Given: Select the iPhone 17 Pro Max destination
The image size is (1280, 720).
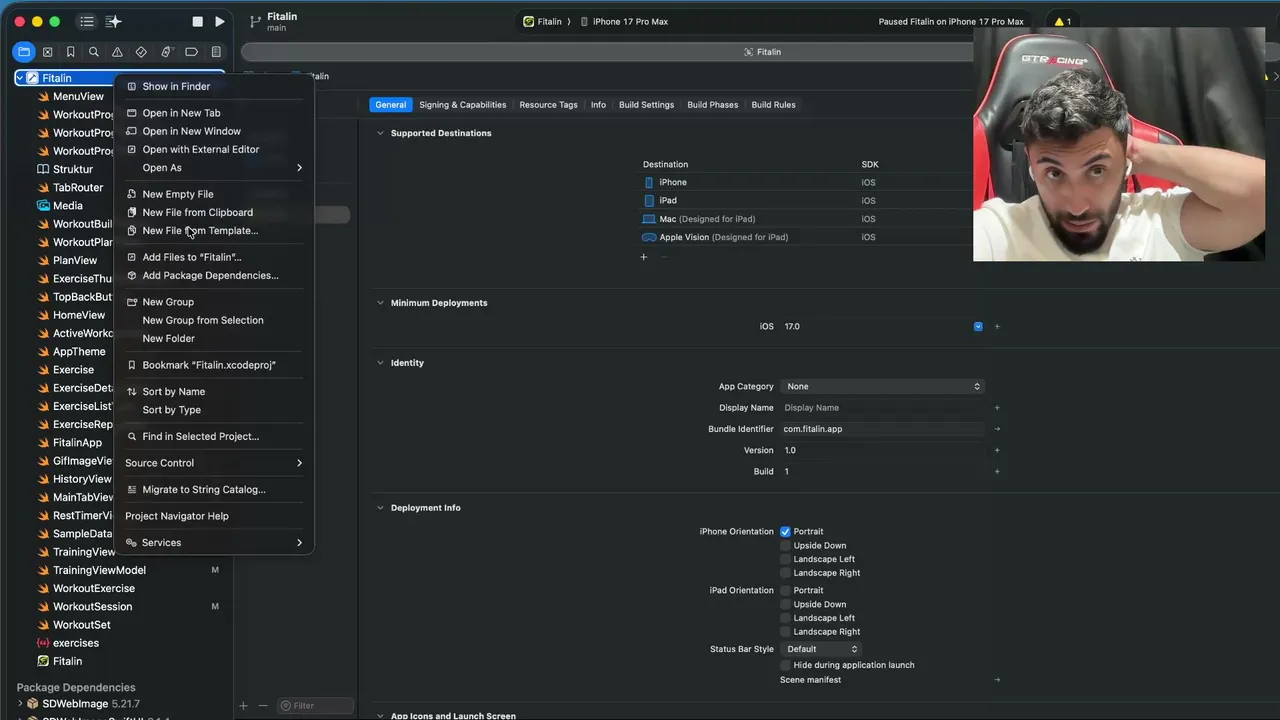Looking at the screenshot, I should coord(624,22).
